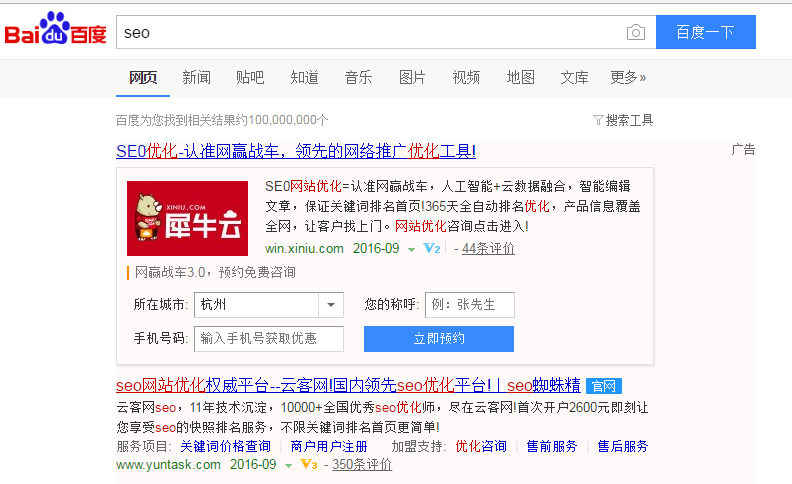The height and width of the screenshot is (484, 792).
Task: Expand dropdown arrow next to win.xiniu.com date
Action: pyautogui.click(x=412, y=250)
